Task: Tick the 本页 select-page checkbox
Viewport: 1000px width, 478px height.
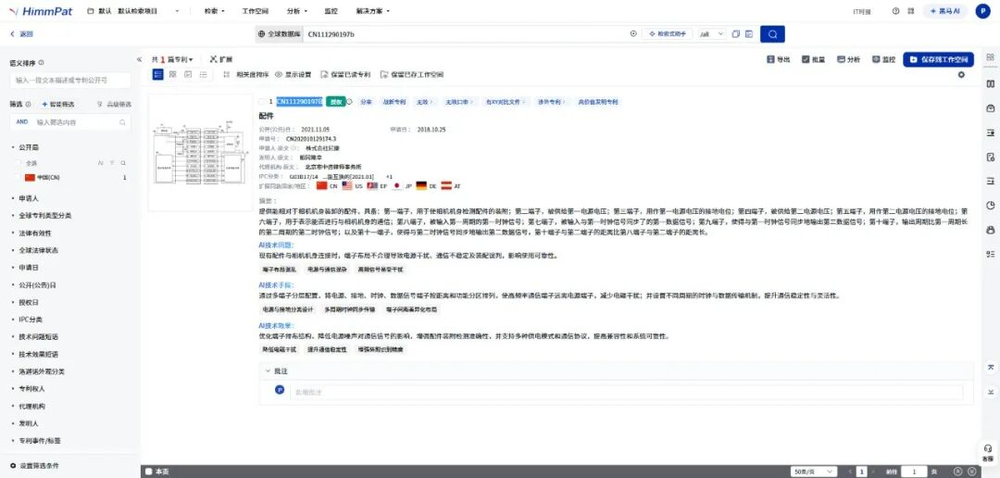Action: (x=149, y=472)
